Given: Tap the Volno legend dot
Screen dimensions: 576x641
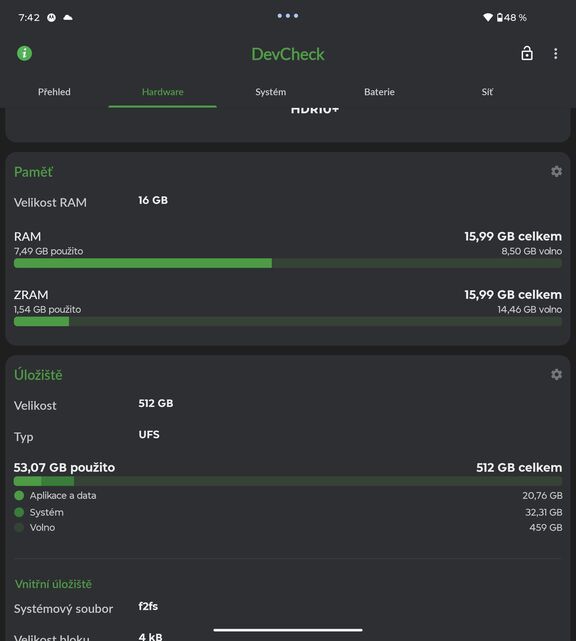Looking at the screenshot, I should (x=19, y=527).
